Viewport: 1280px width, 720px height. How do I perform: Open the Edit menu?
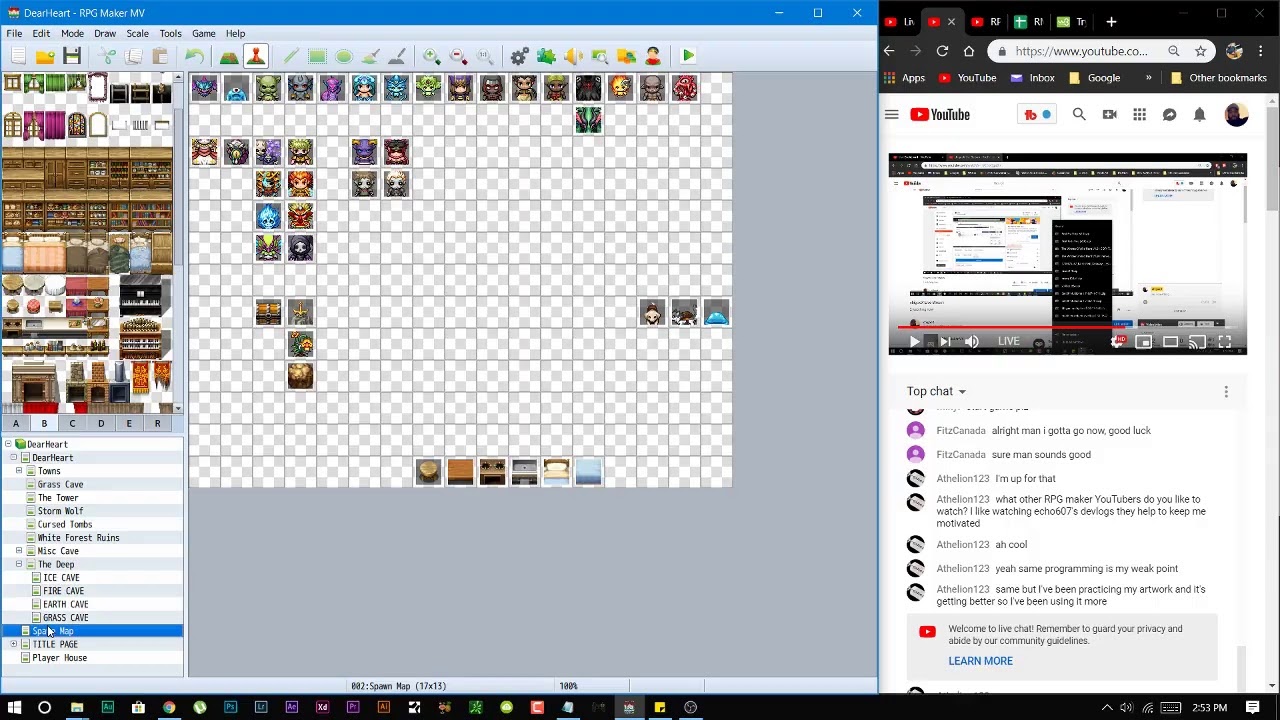point(41,33)
